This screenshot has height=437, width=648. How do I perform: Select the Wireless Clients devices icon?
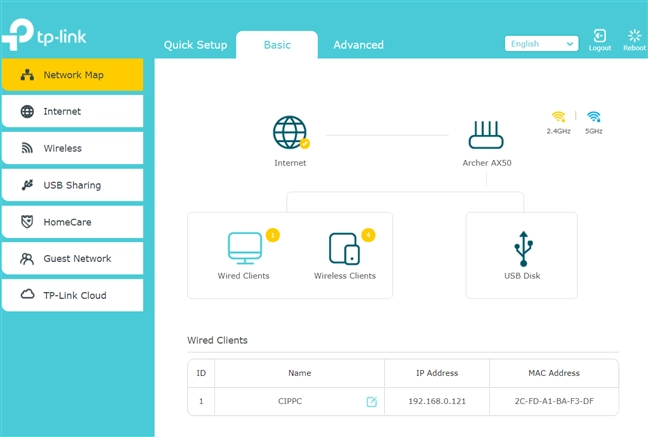click(x=344, y=248)
